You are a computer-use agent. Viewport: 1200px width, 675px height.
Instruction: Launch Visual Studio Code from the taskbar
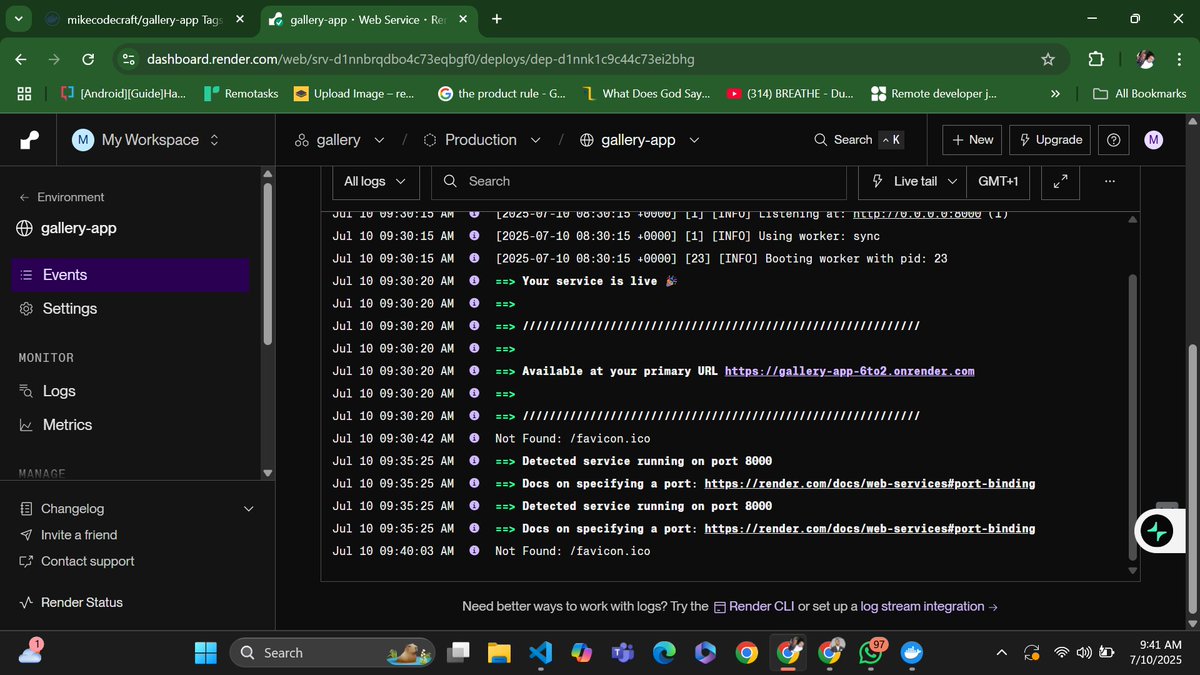click(540, 653)
